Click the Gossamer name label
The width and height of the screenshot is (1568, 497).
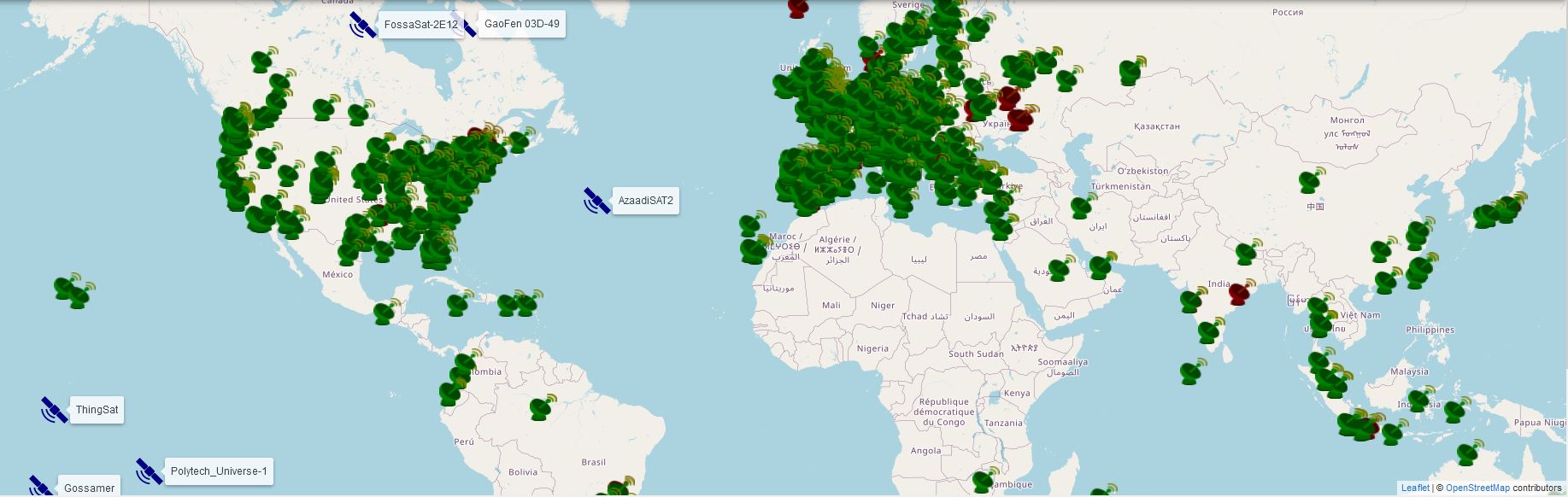point(89,488)
